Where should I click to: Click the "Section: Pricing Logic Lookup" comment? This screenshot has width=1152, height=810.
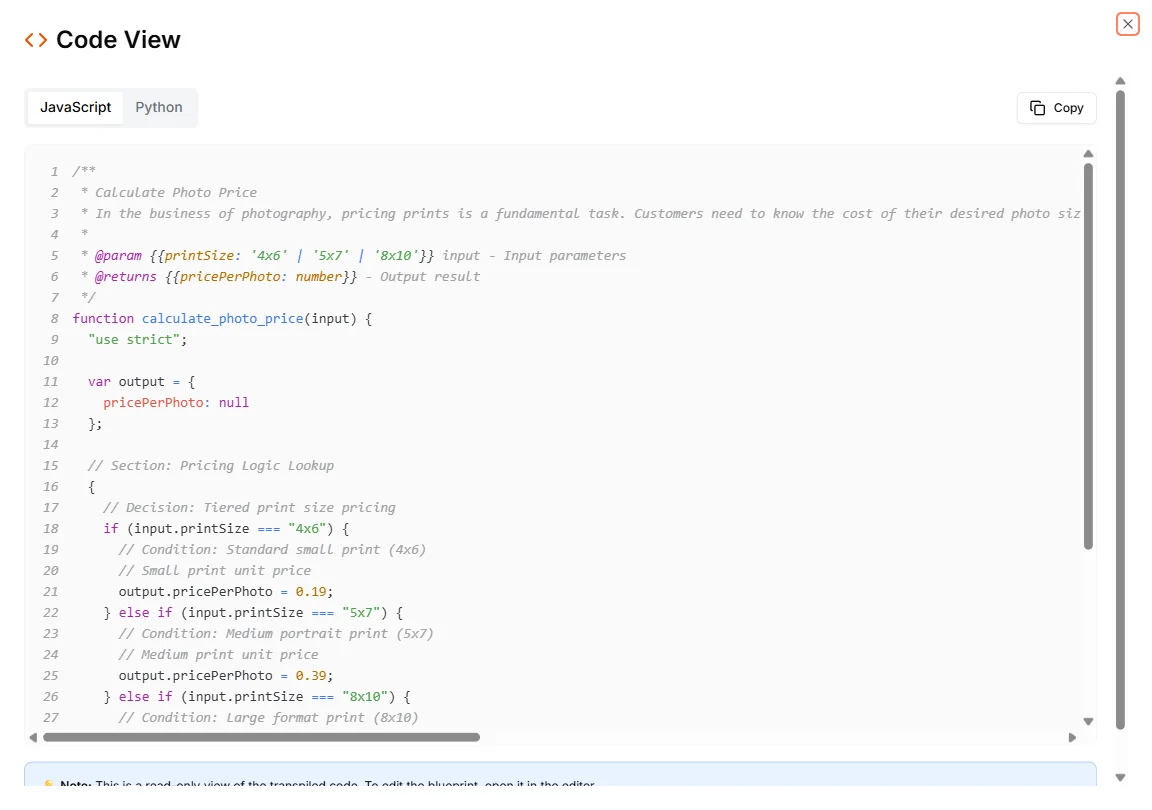[211, 466]
